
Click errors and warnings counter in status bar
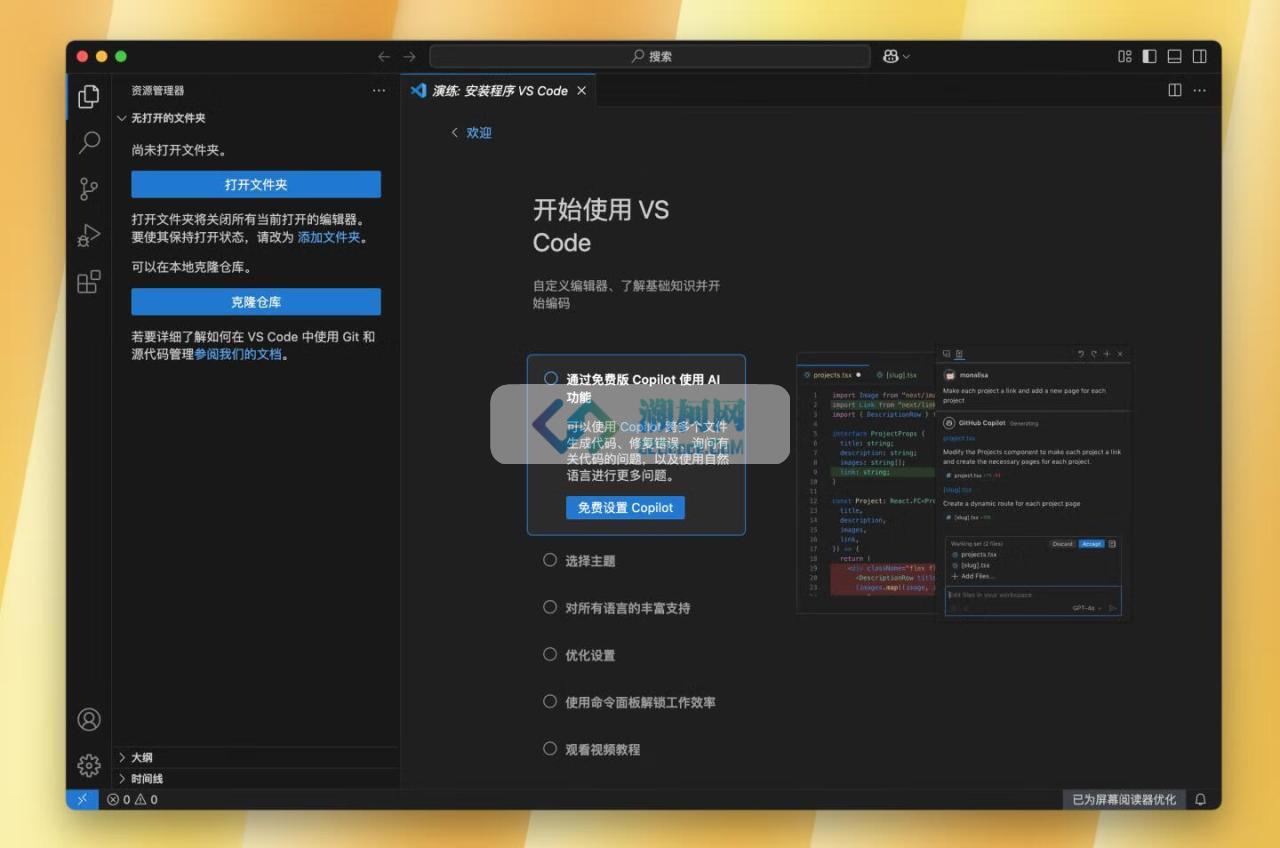132,799
